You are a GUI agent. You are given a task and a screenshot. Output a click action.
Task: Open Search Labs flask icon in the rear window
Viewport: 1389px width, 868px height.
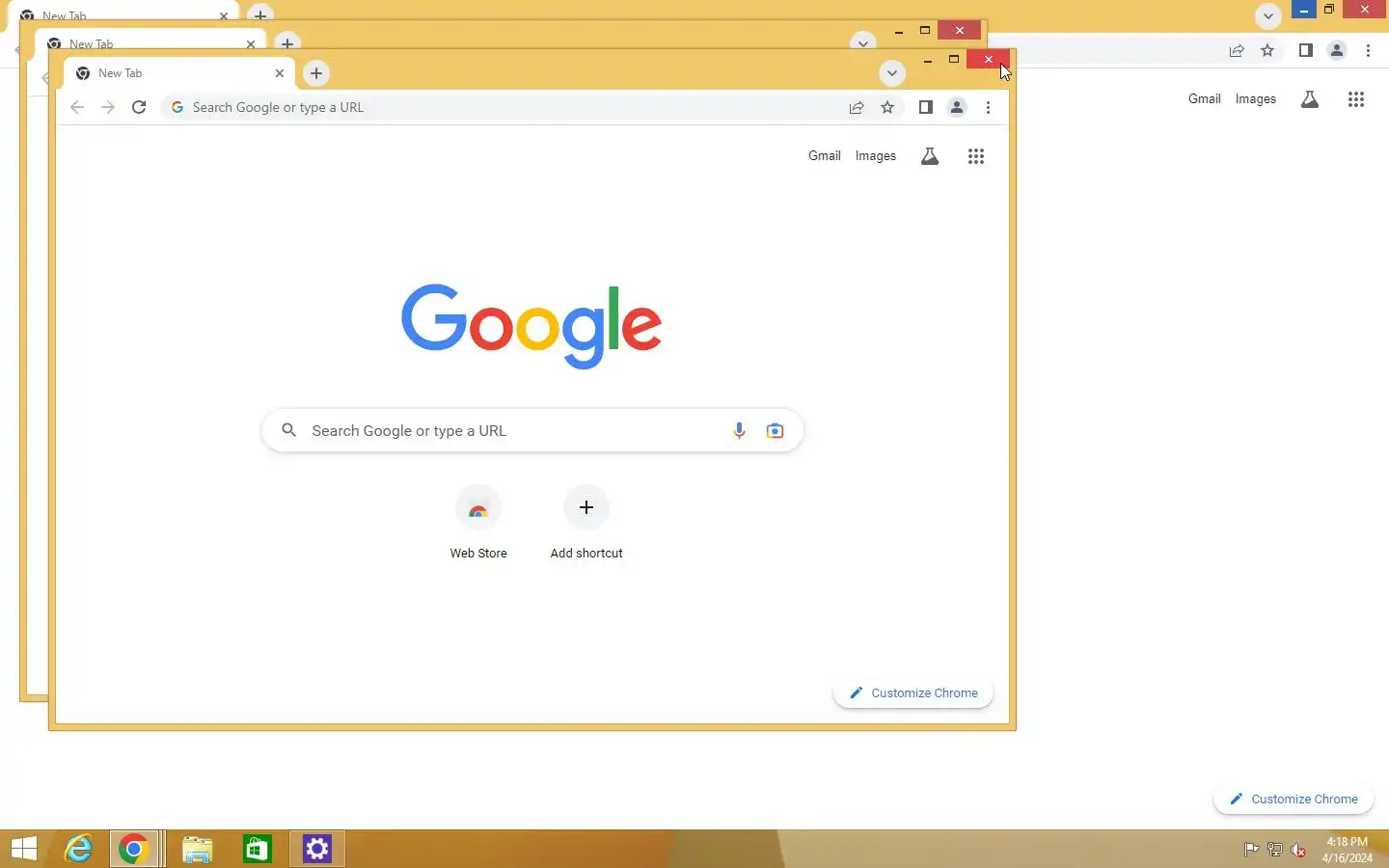1310,99
